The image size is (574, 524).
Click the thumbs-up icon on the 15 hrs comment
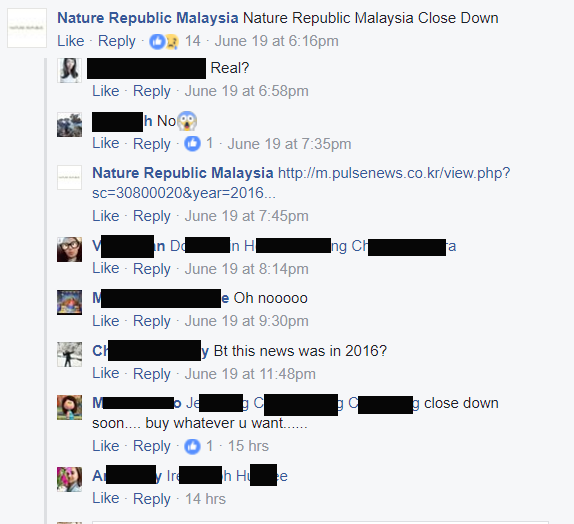192,446
